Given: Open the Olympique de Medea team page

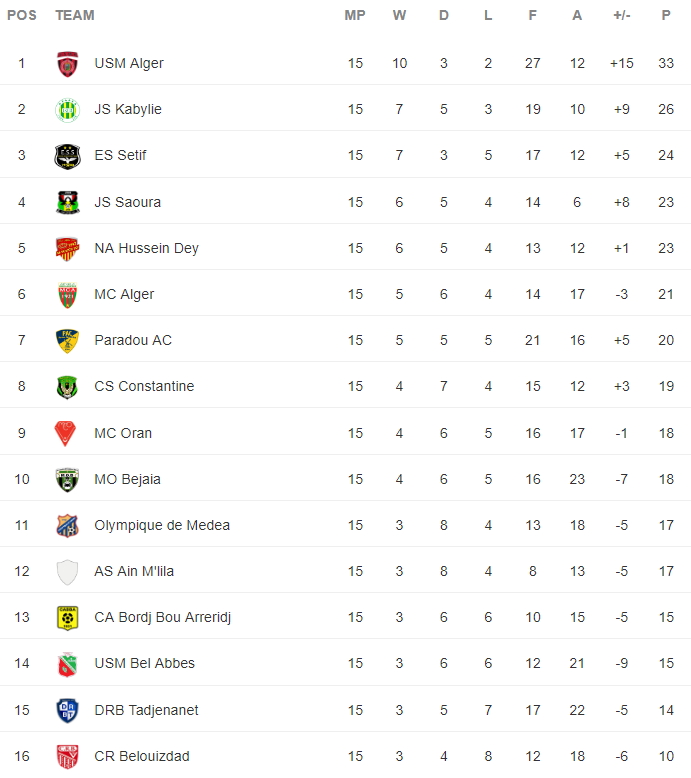Looking at the screenshot, I should 162,525.
